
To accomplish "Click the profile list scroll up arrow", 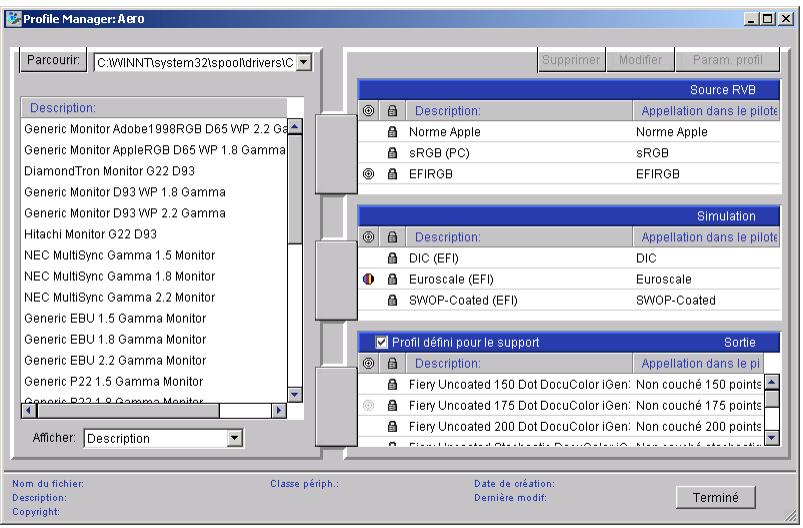I will click(295, 126).
